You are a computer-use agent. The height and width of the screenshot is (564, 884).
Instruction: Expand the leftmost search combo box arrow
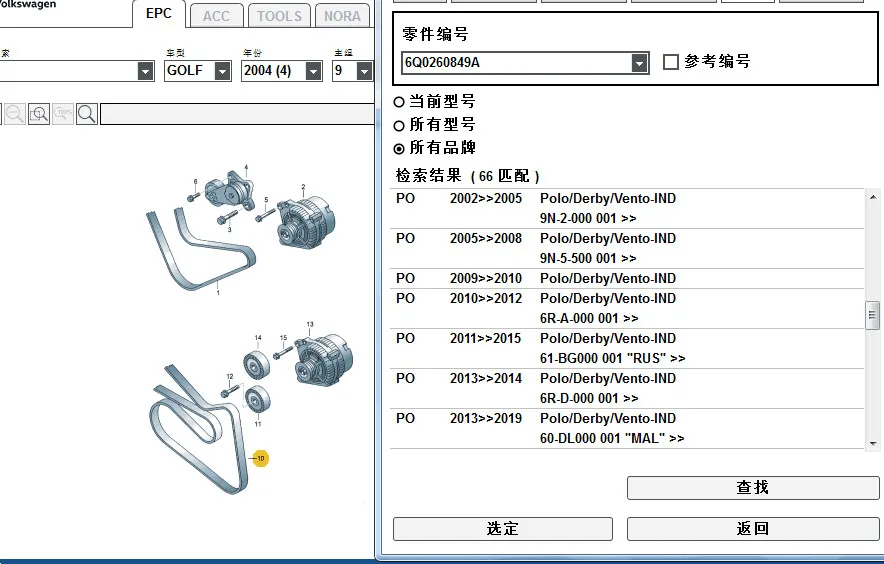pyautogui.click(x=145, y=71)
